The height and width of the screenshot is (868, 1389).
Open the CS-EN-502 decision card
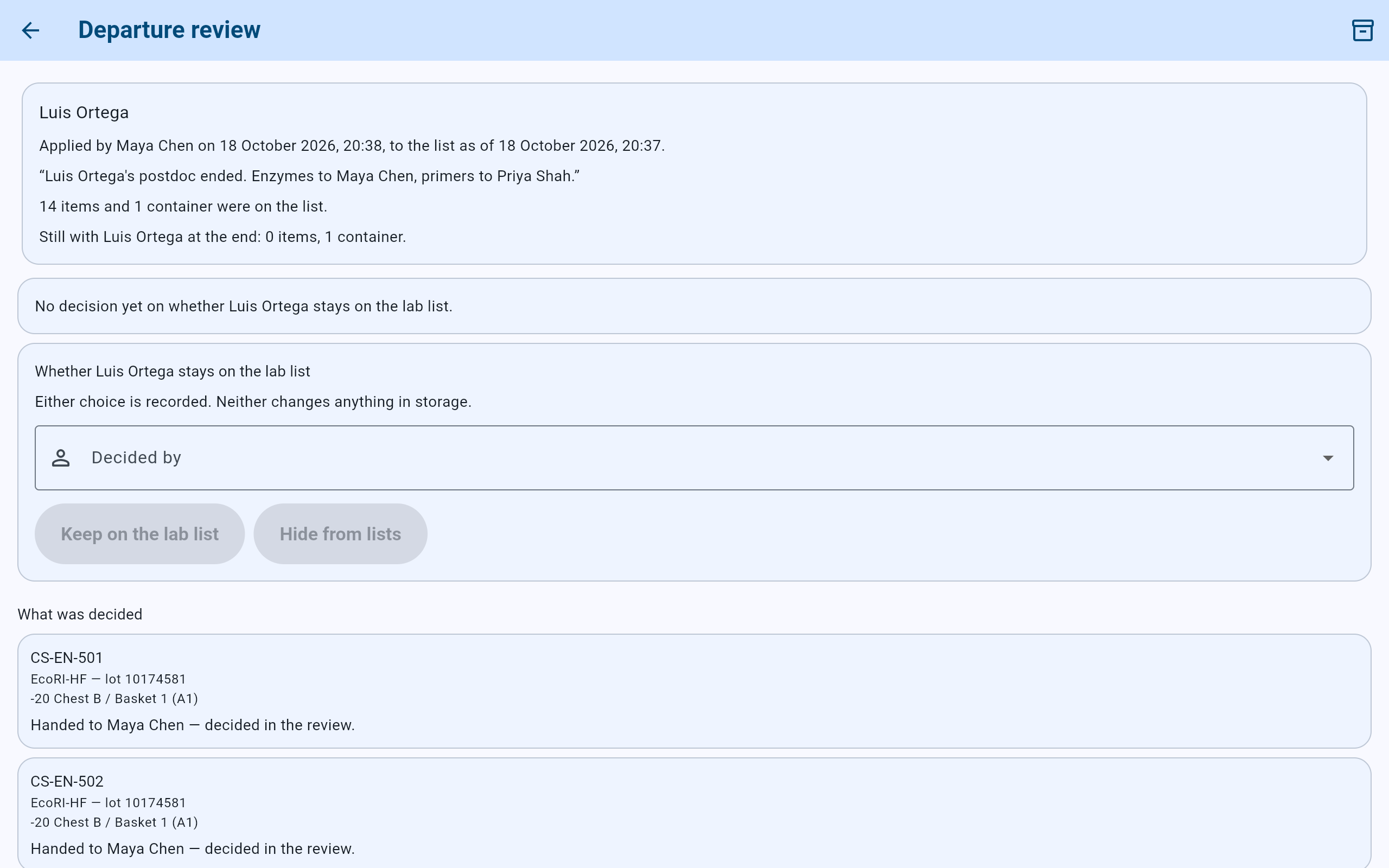coord(694,813)
